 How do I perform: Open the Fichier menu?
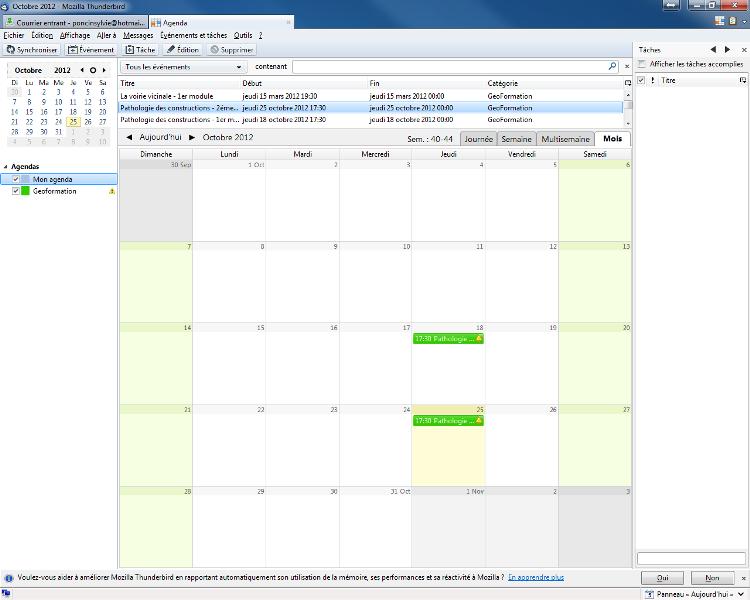point(13,35)
